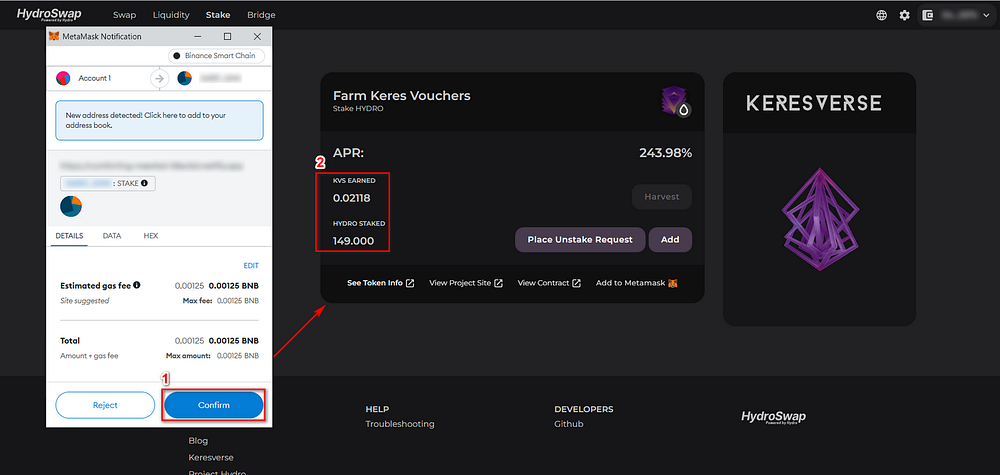
Task: Click EDIT for the gas fee
Action: [x=251, y=265]
